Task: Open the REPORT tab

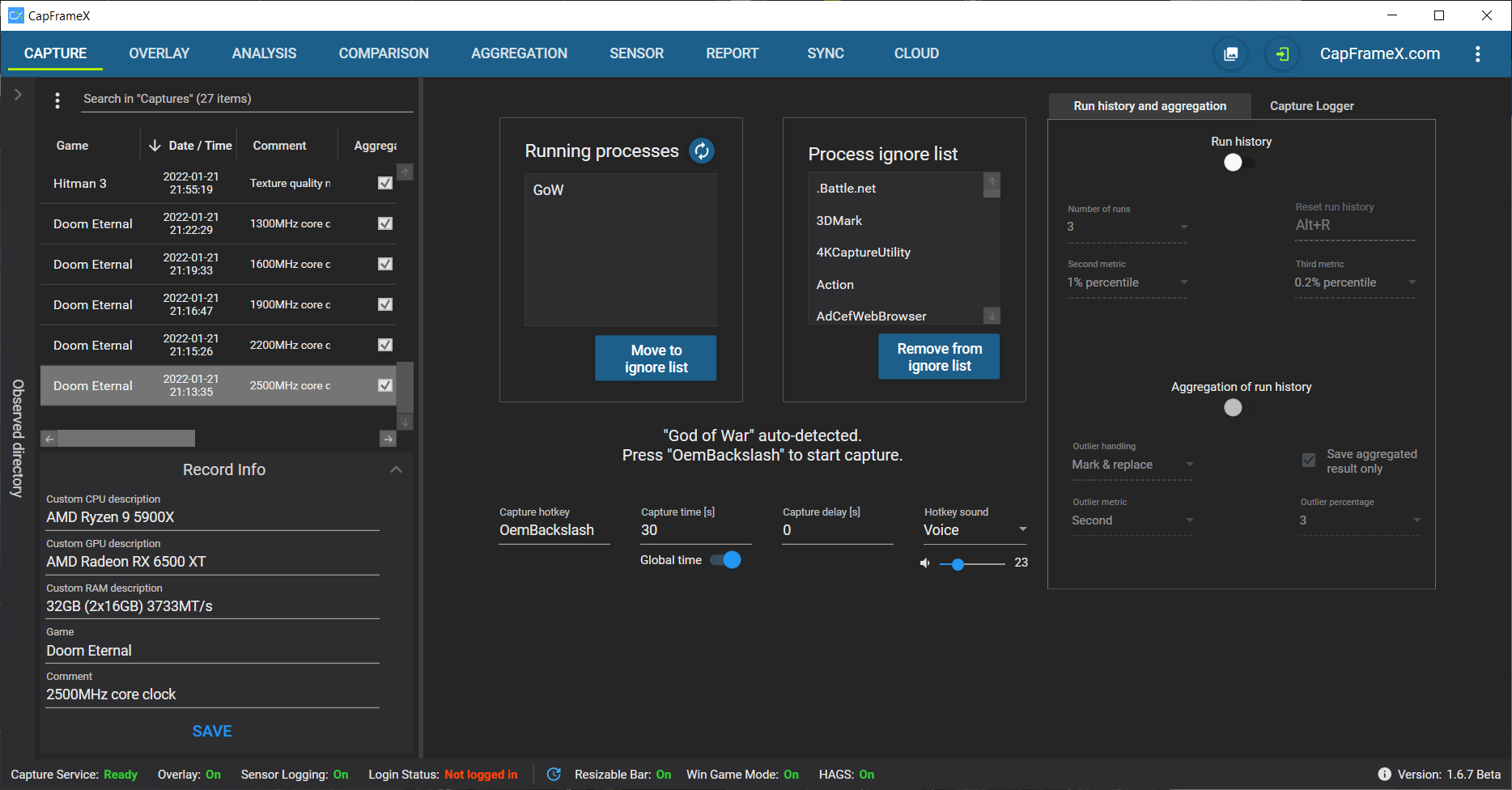Action: click(733, 53)
